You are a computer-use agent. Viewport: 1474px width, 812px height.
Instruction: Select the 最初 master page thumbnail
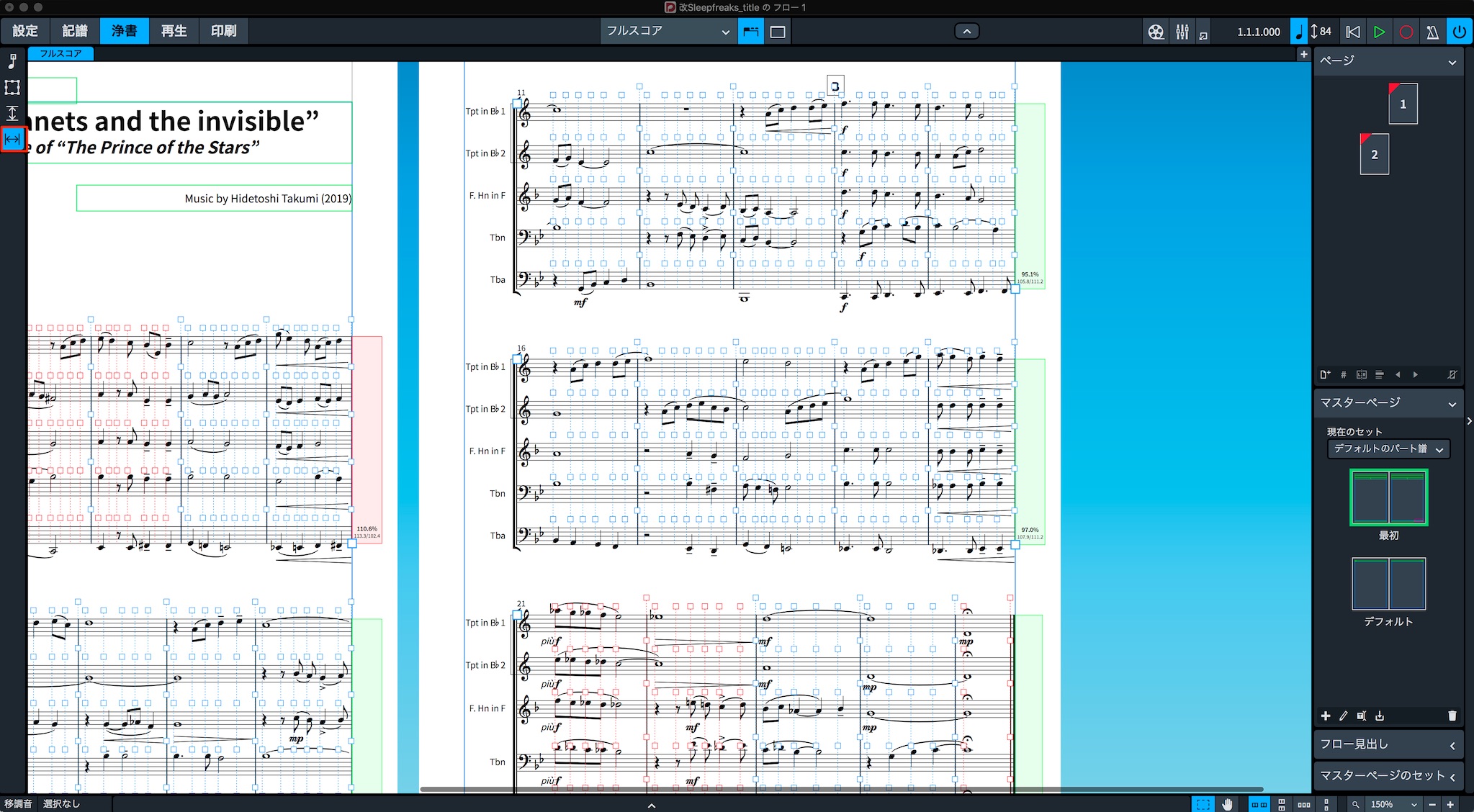[1388, 497]
